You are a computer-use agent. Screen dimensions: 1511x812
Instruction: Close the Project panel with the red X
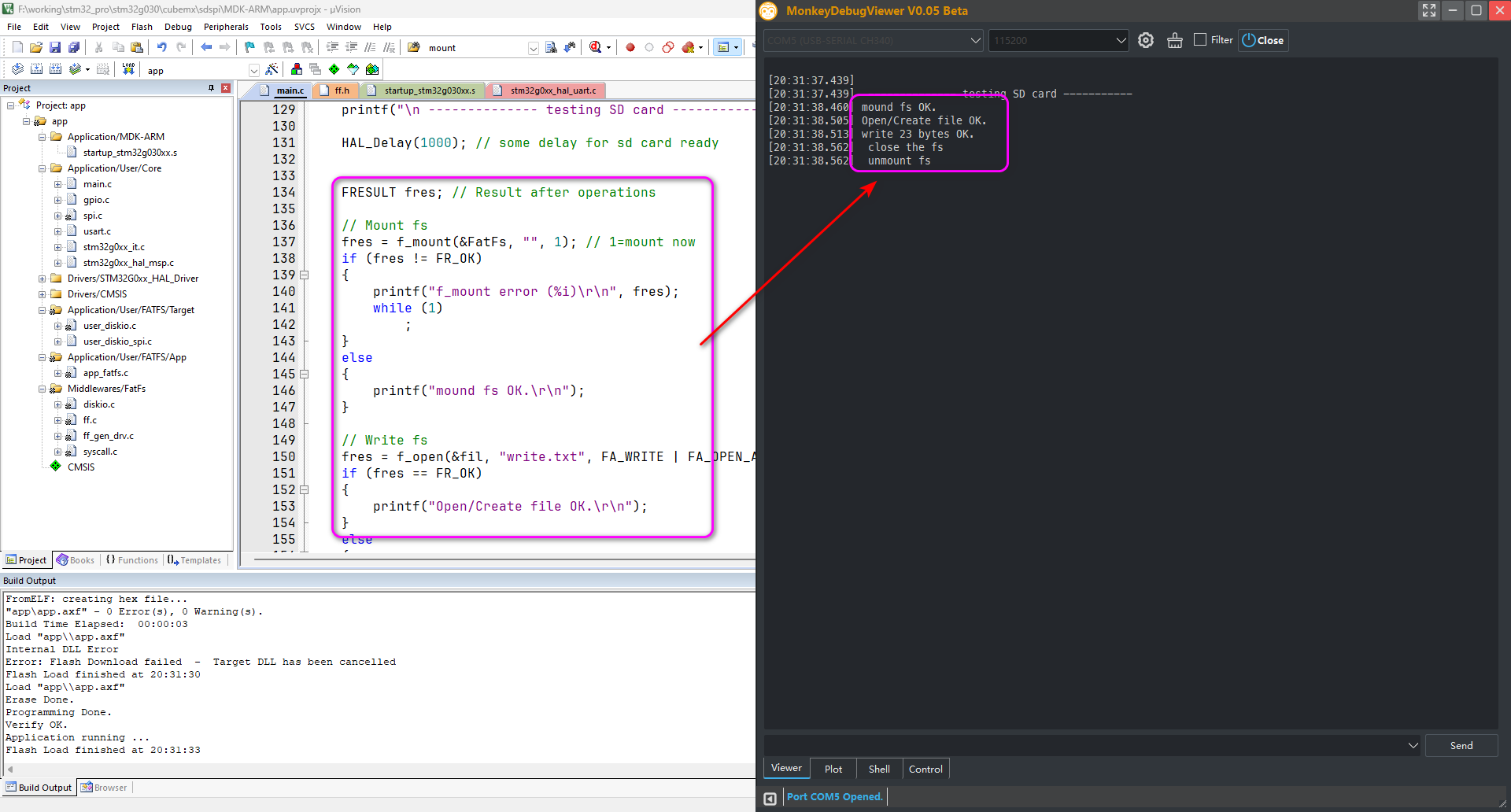pyautogui.click(x=226, y=88)
